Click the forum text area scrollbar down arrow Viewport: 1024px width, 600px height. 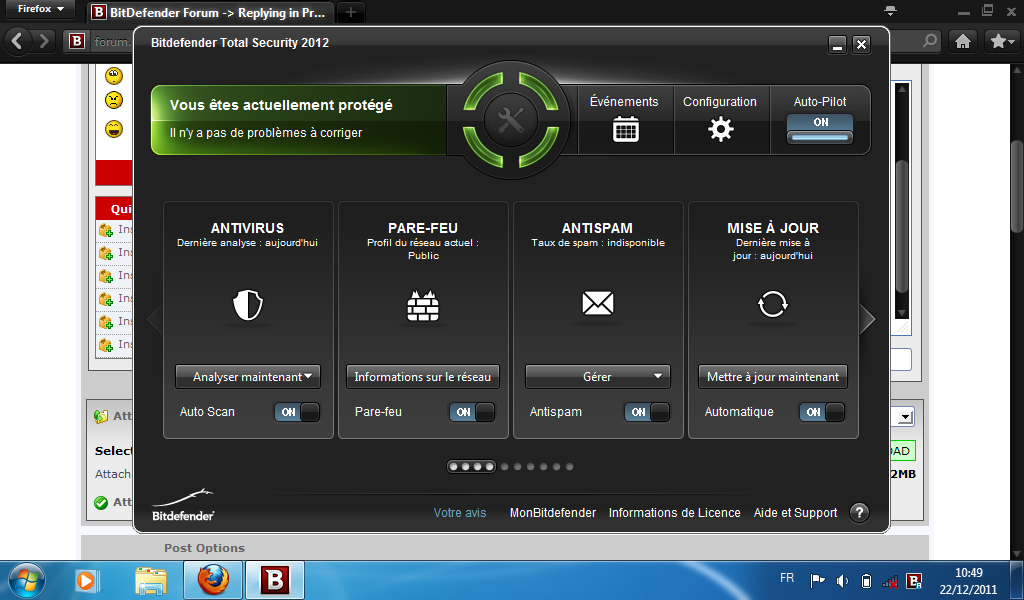[902, 313]
